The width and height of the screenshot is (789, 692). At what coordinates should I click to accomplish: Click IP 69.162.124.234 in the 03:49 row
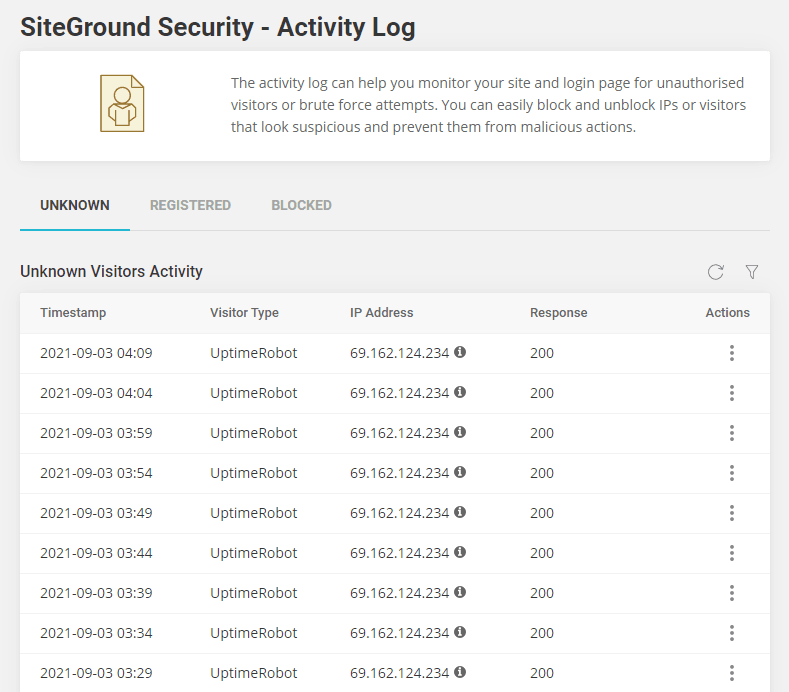tap(400, 513)
